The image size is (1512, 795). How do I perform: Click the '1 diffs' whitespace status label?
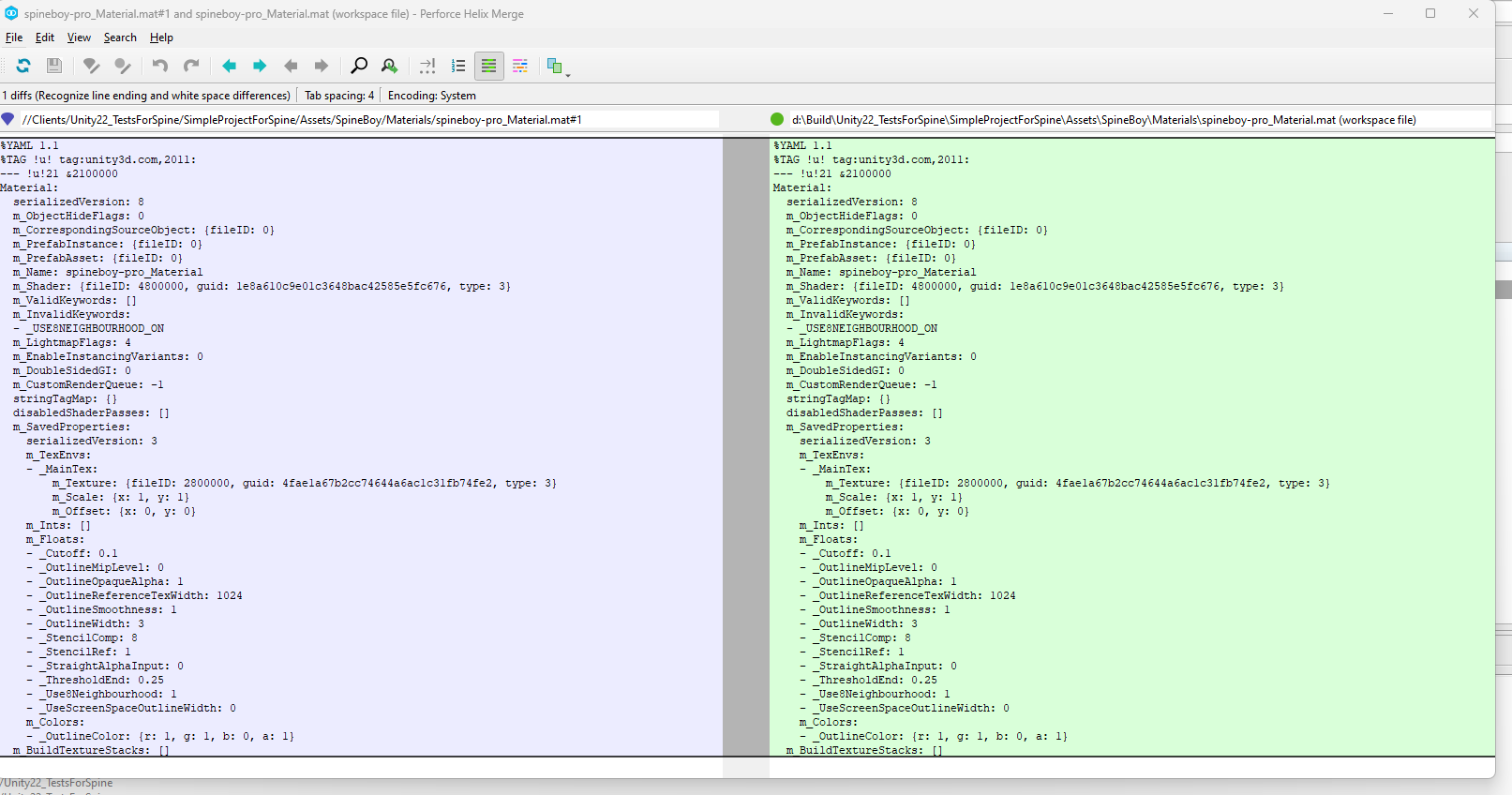coord(146,96)
